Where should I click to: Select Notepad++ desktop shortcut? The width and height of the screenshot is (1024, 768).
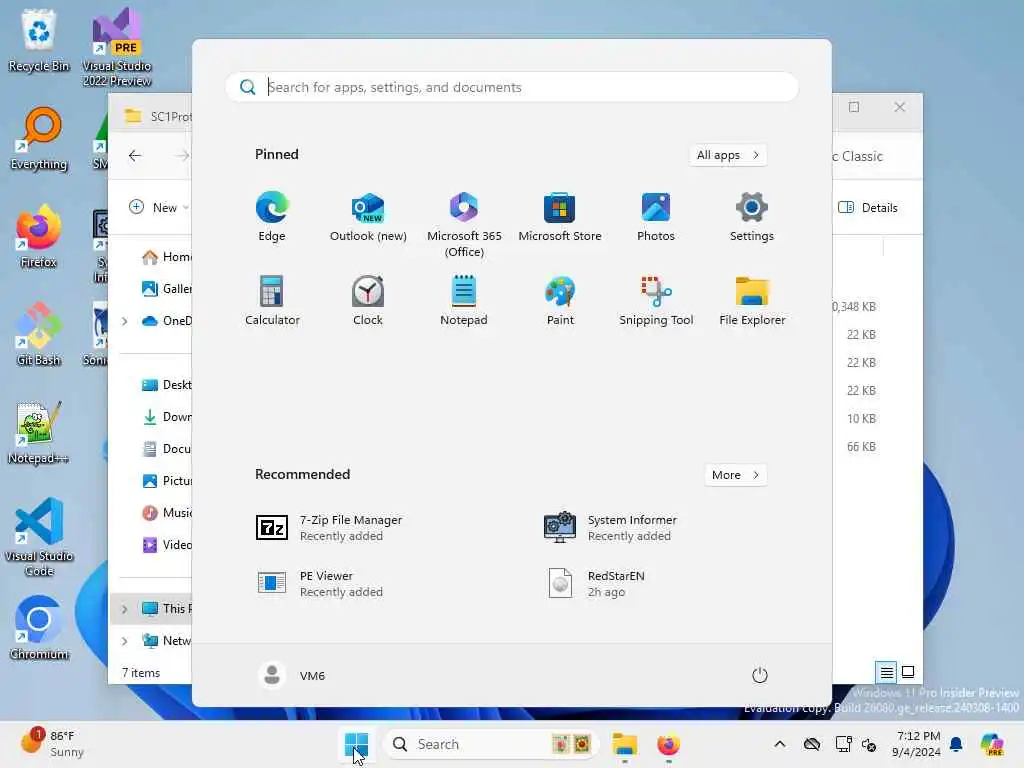39,432
